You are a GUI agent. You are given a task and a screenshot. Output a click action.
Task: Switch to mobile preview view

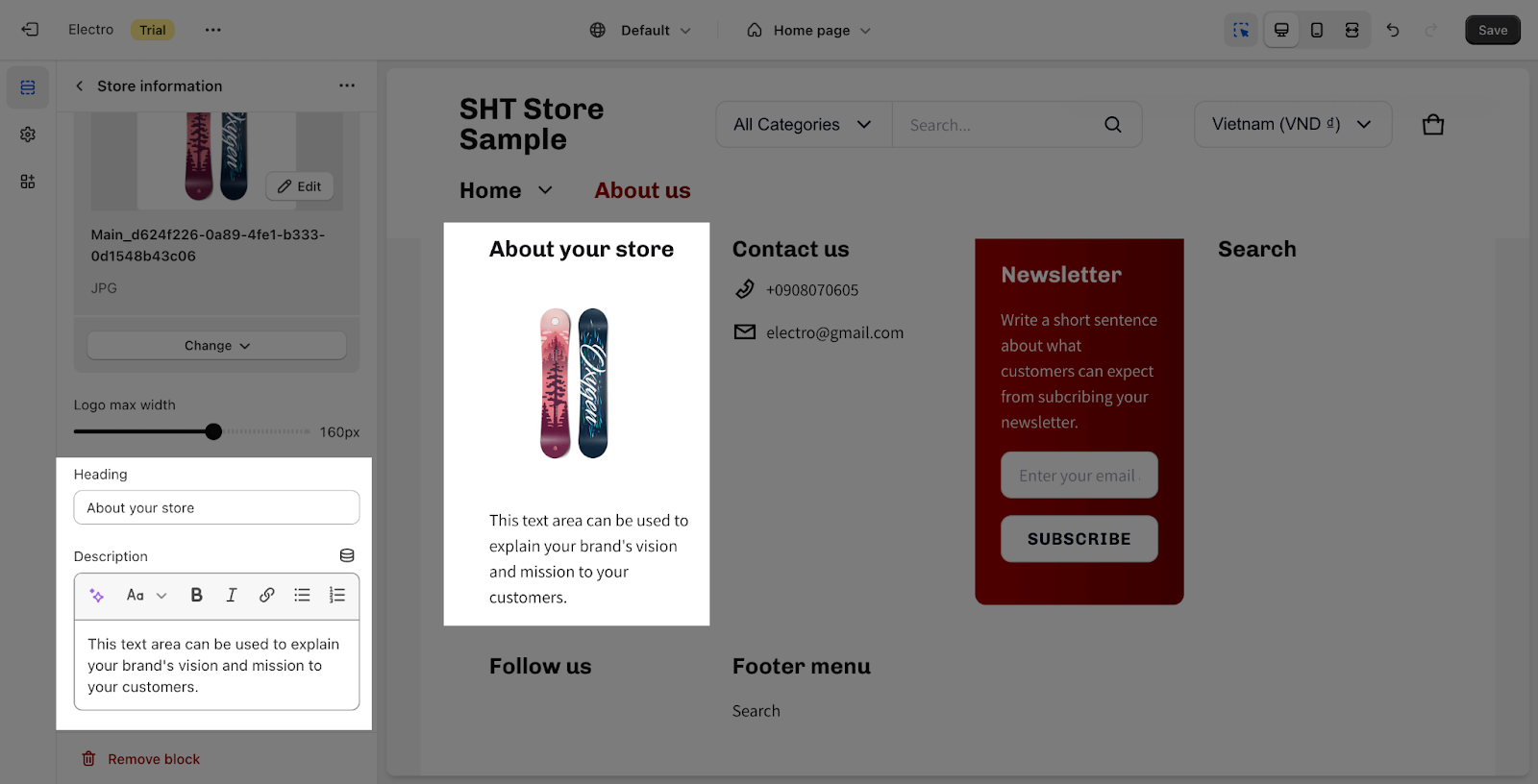(1317, 30)
